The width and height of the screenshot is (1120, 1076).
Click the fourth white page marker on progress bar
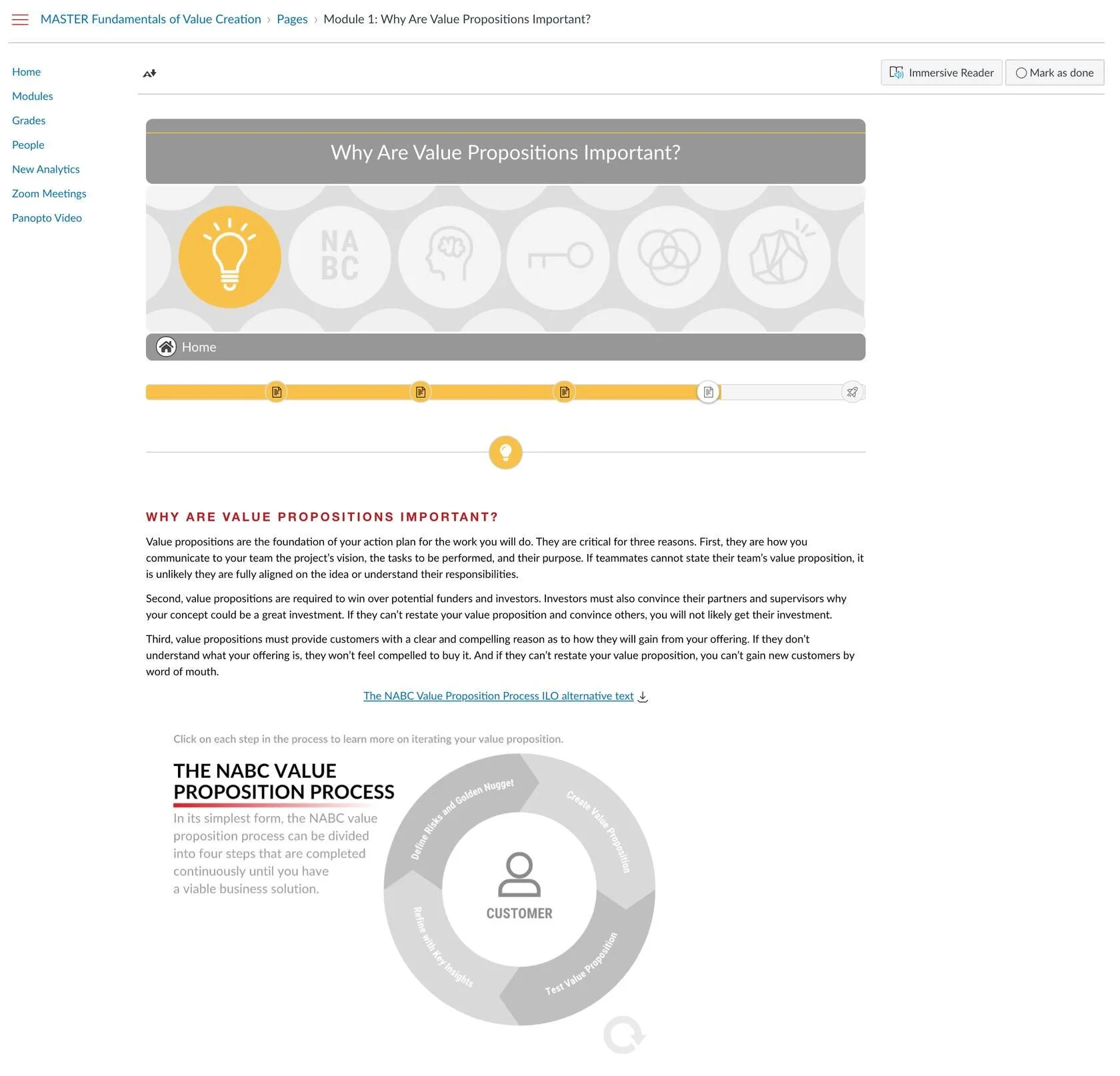(709, 393)
